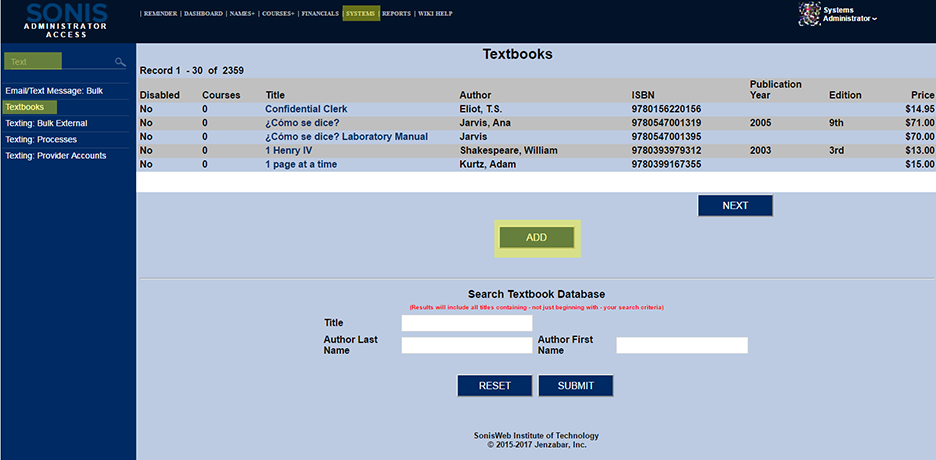Expand the Systems Administrator user dropdown

(x=850, y=14)
